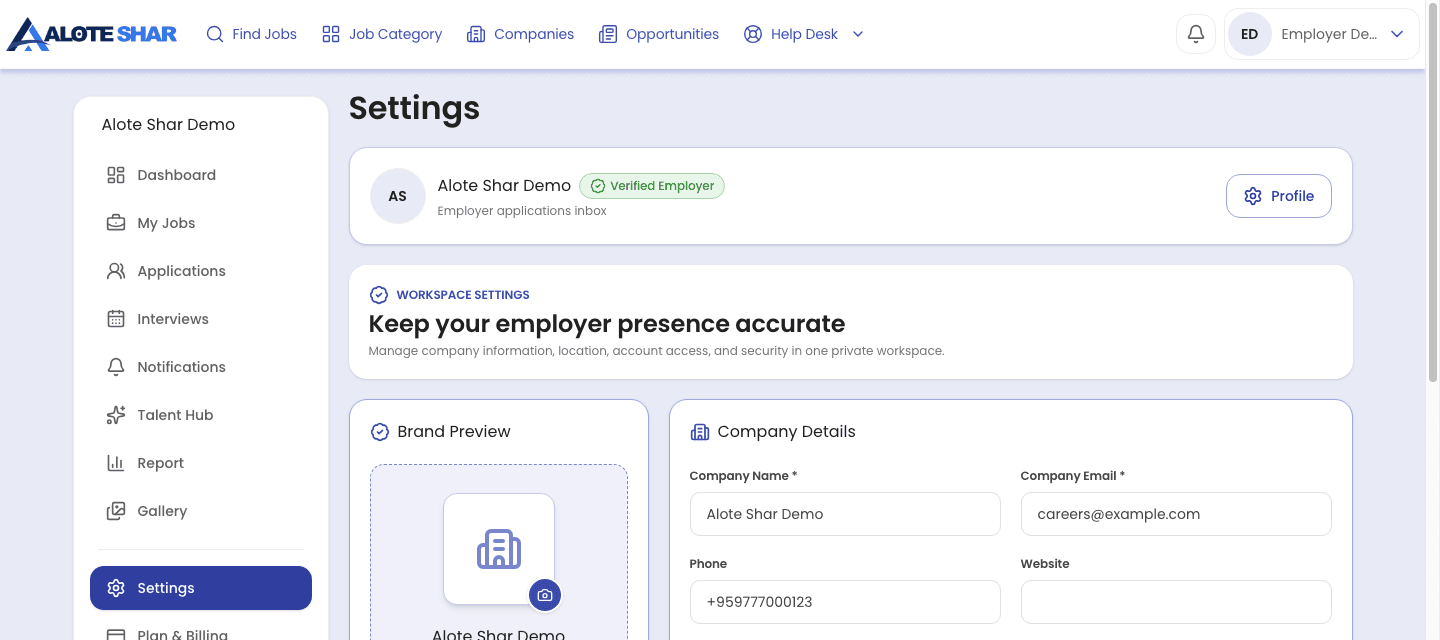Expand the Help Desk dropdown chevron
Image resolution: width=1440 pixels, height=640 pixels.
(858, 34)
